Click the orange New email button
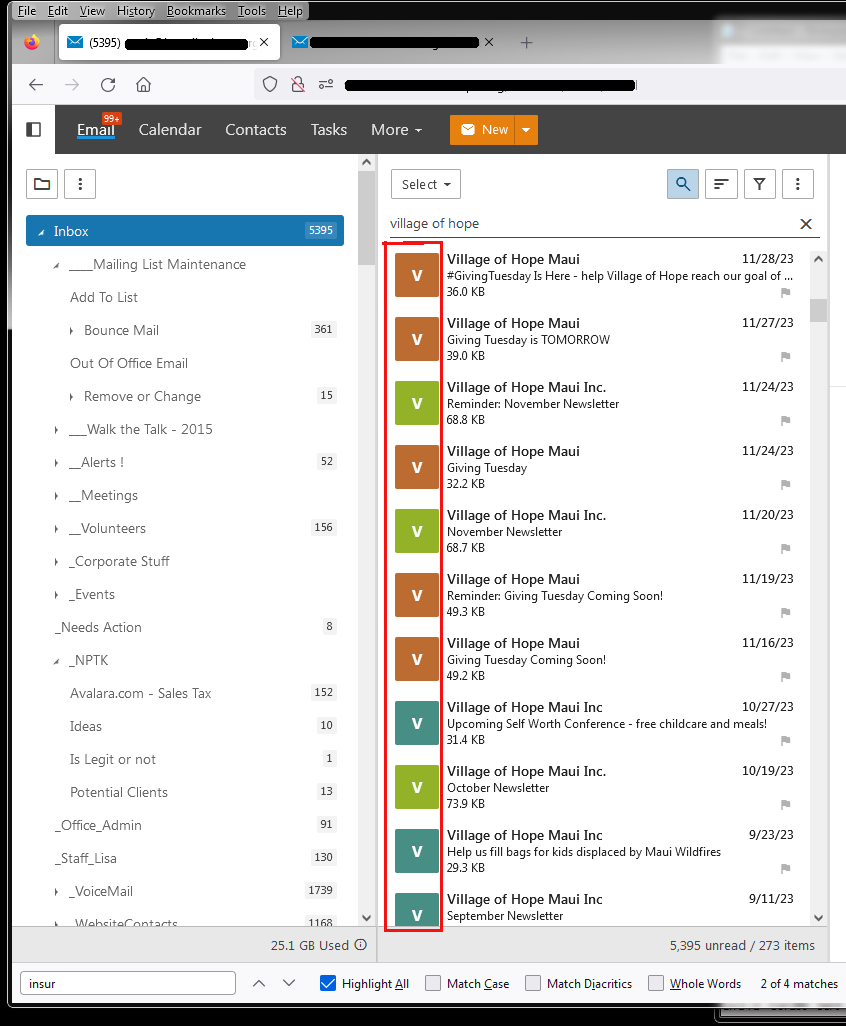Screen dimensions: 846x1026 (484, 130)
